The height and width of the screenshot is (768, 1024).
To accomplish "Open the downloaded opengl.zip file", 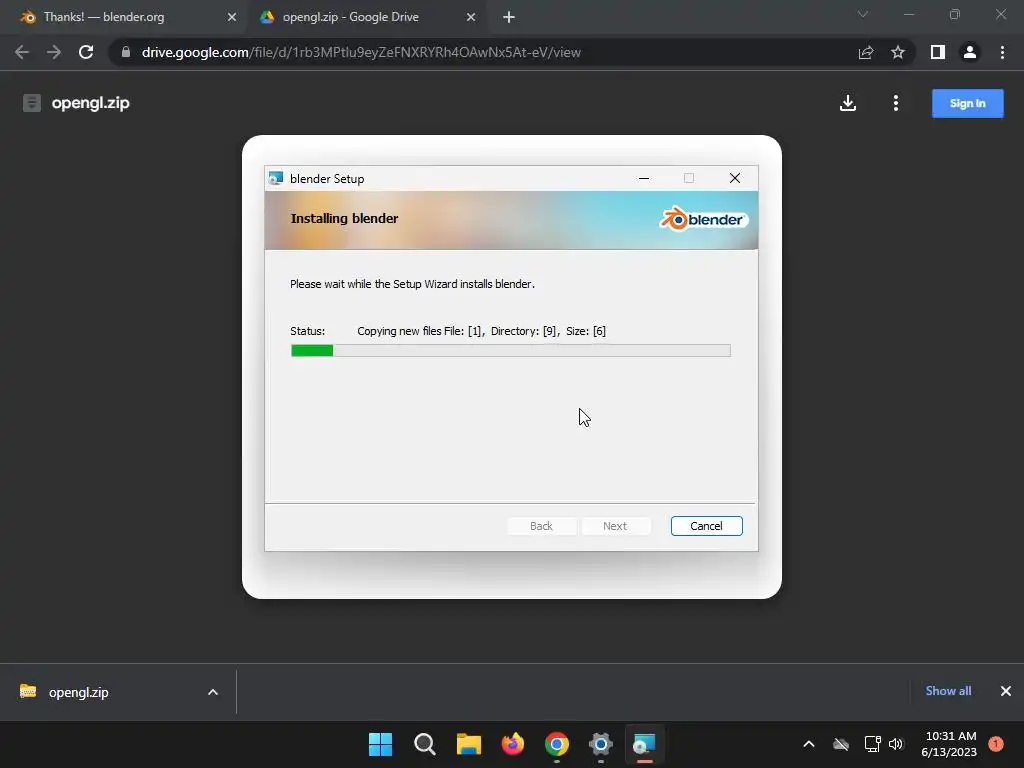I will (78, 692).
